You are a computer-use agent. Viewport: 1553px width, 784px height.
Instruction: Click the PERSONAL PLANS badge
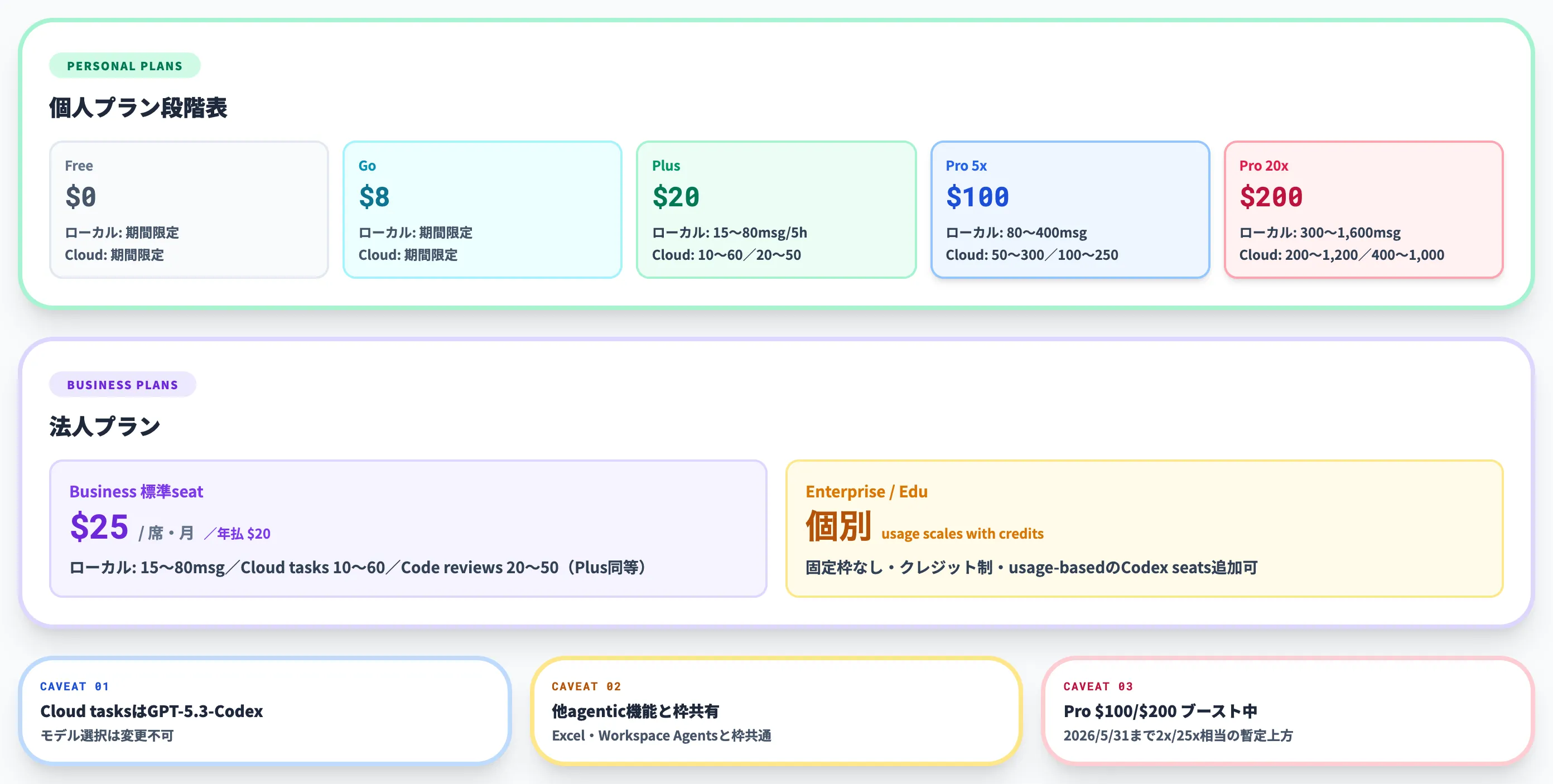click(x=124, y=66)
